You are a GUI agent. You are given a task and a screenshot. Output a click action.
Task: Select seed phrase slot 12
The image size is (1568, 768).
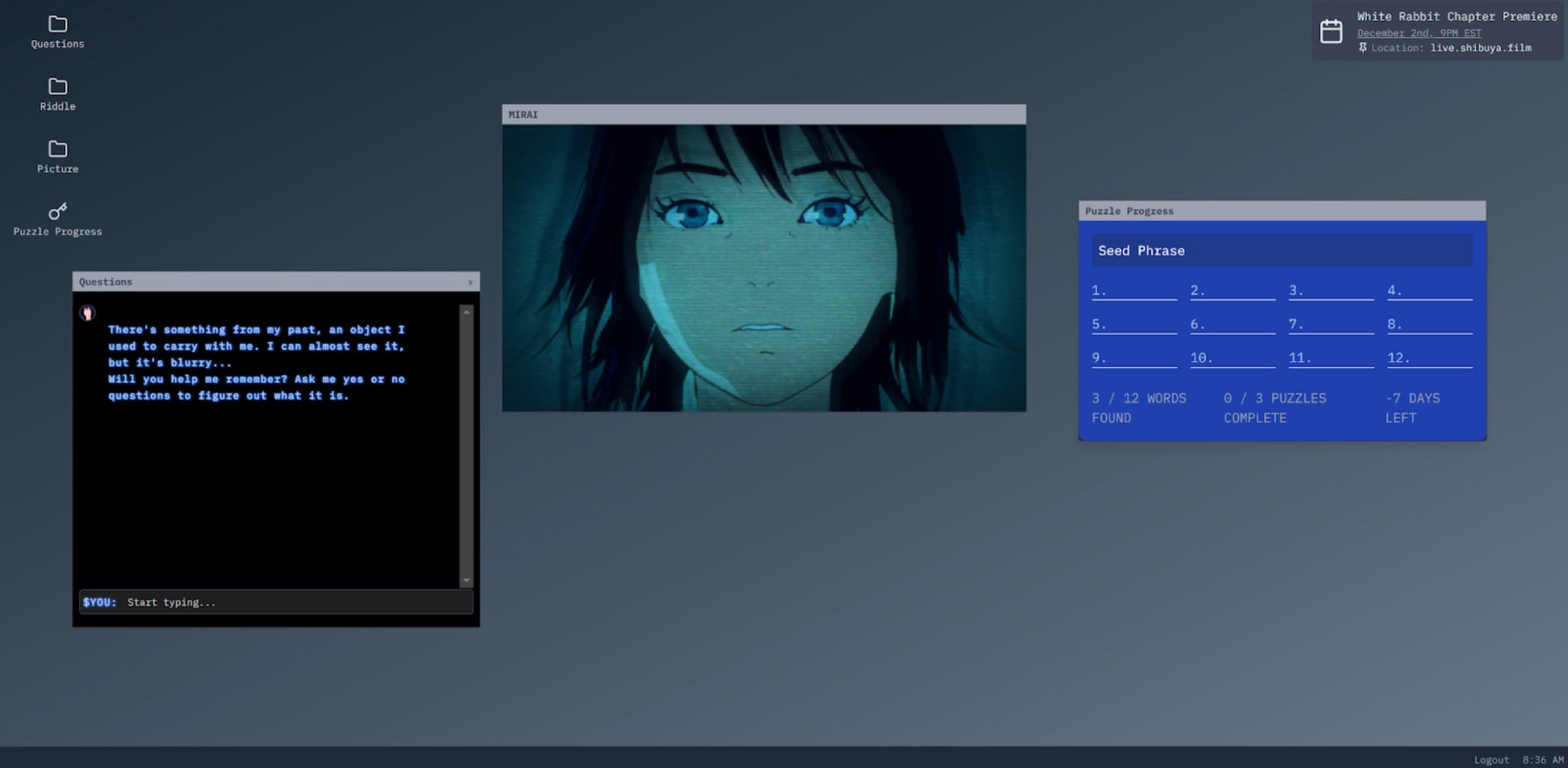[1429, 359]
